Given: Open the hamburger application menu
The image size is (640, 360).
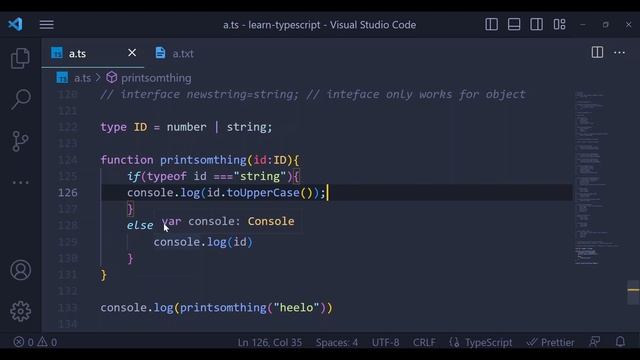Looking at the screenshot, I should [x=47, y=24].
